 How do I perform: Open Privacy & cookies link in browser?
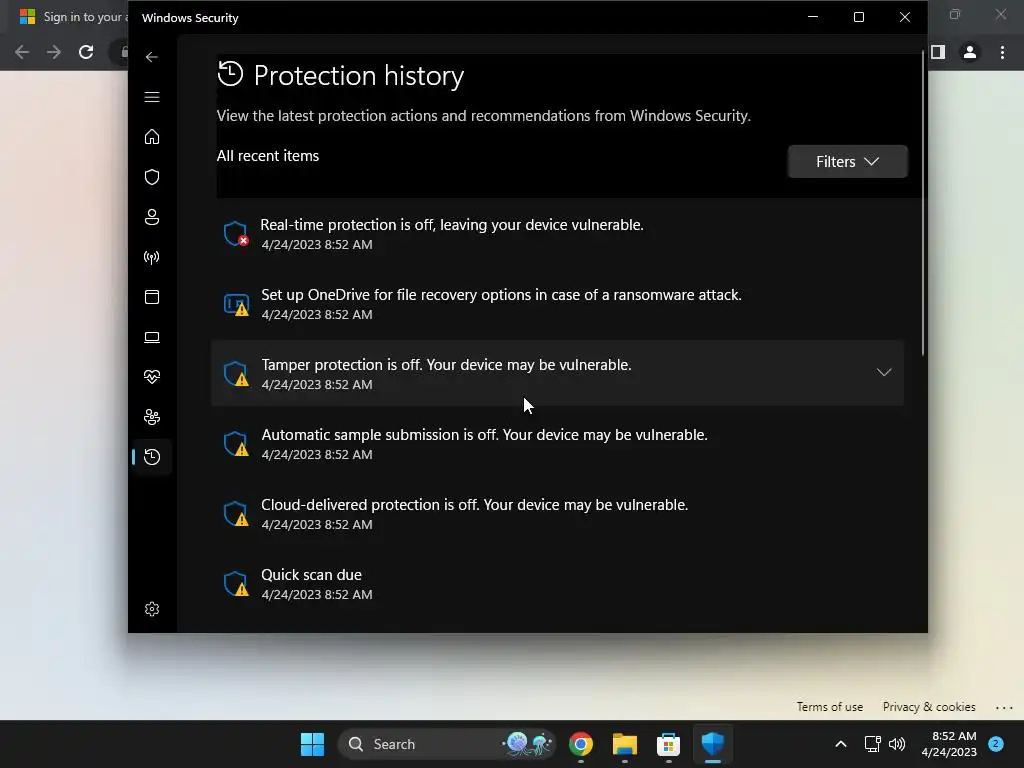tap(929, 707)
